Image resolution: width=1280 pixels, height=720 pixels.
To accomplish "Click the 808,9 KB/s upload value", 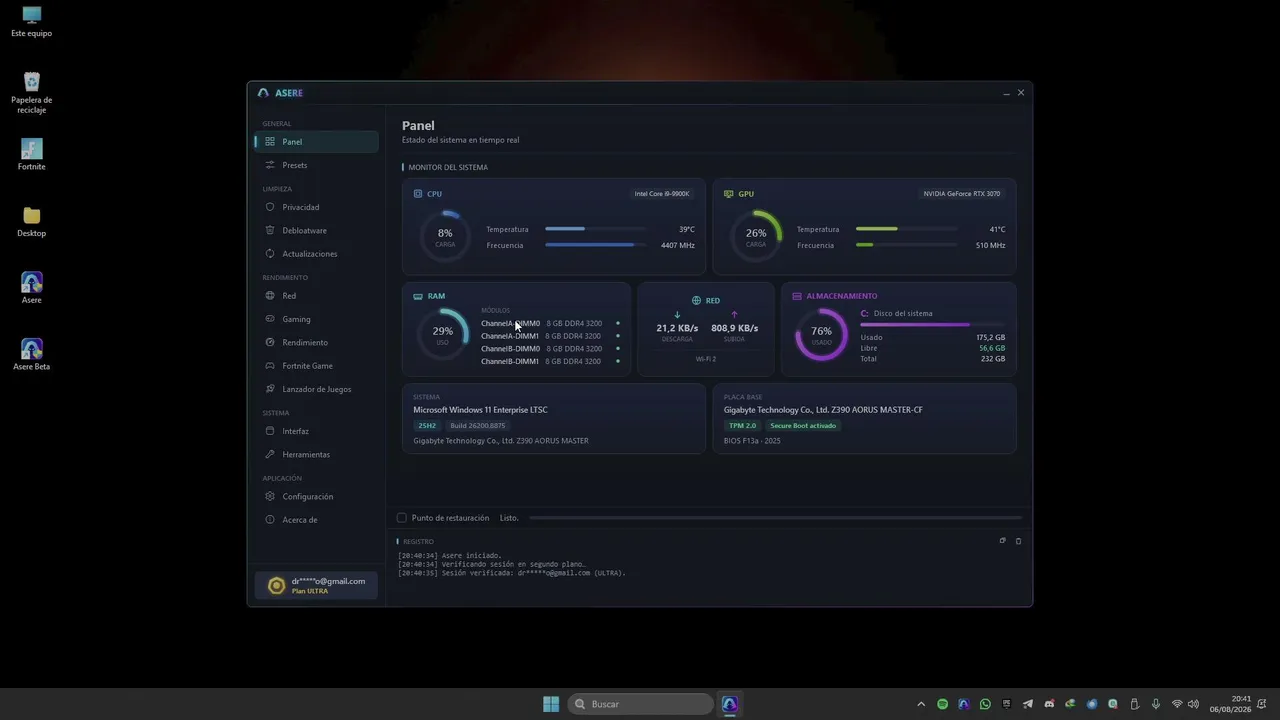I will [734, 328].
